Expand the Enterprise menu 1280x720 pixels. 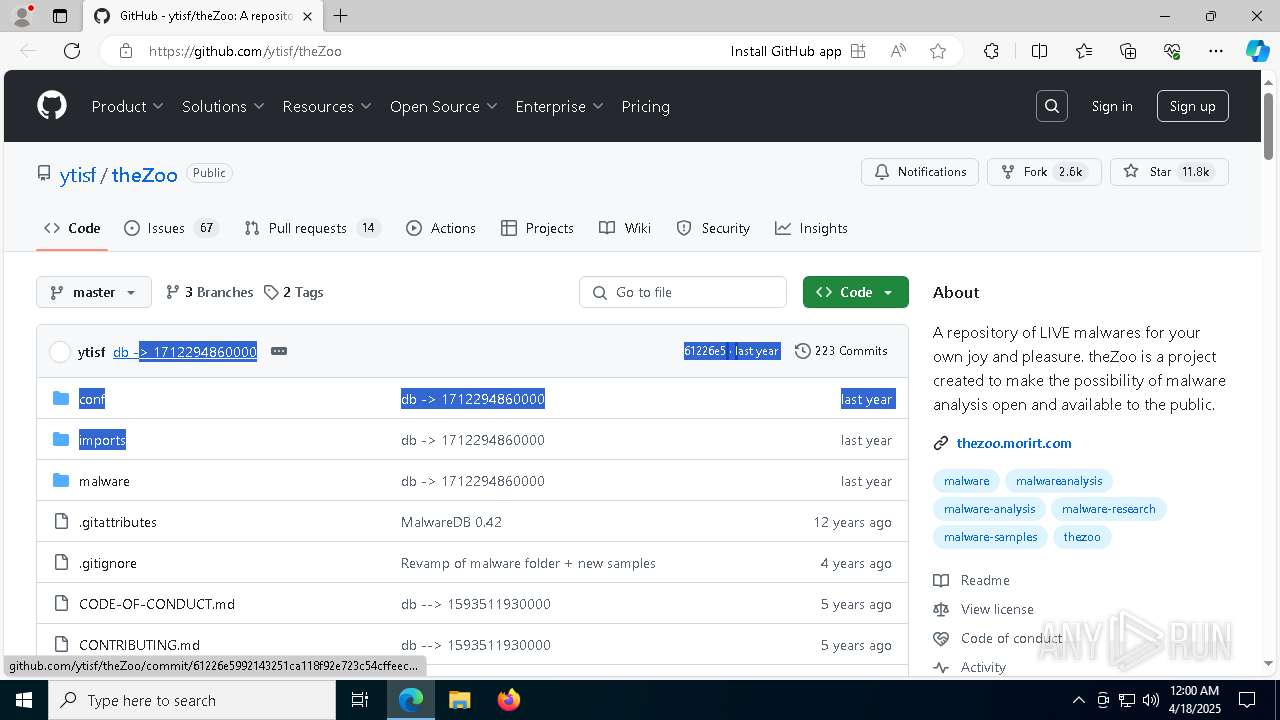point(559,106)
